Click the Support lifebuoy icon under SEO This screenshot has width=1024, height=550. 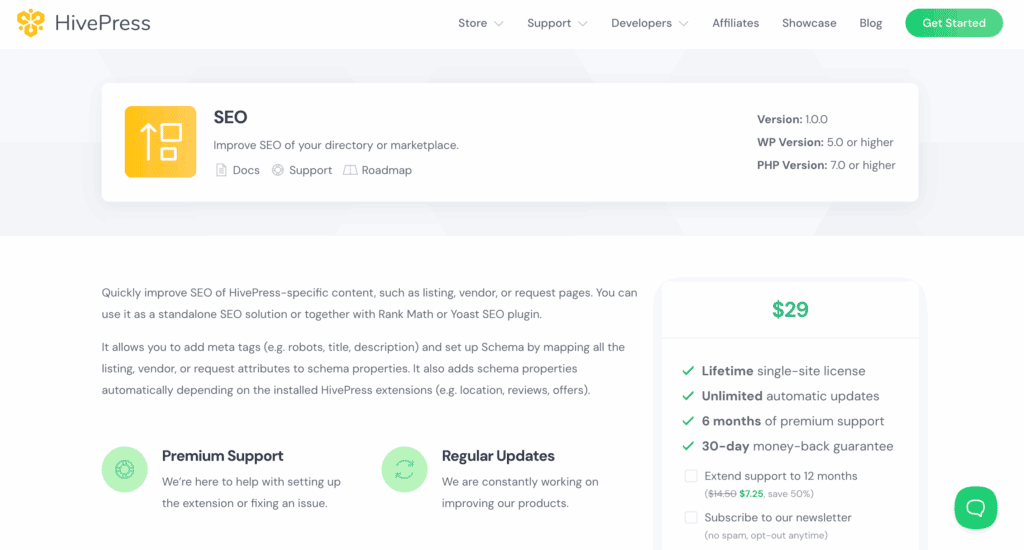(x=278, y=170)
